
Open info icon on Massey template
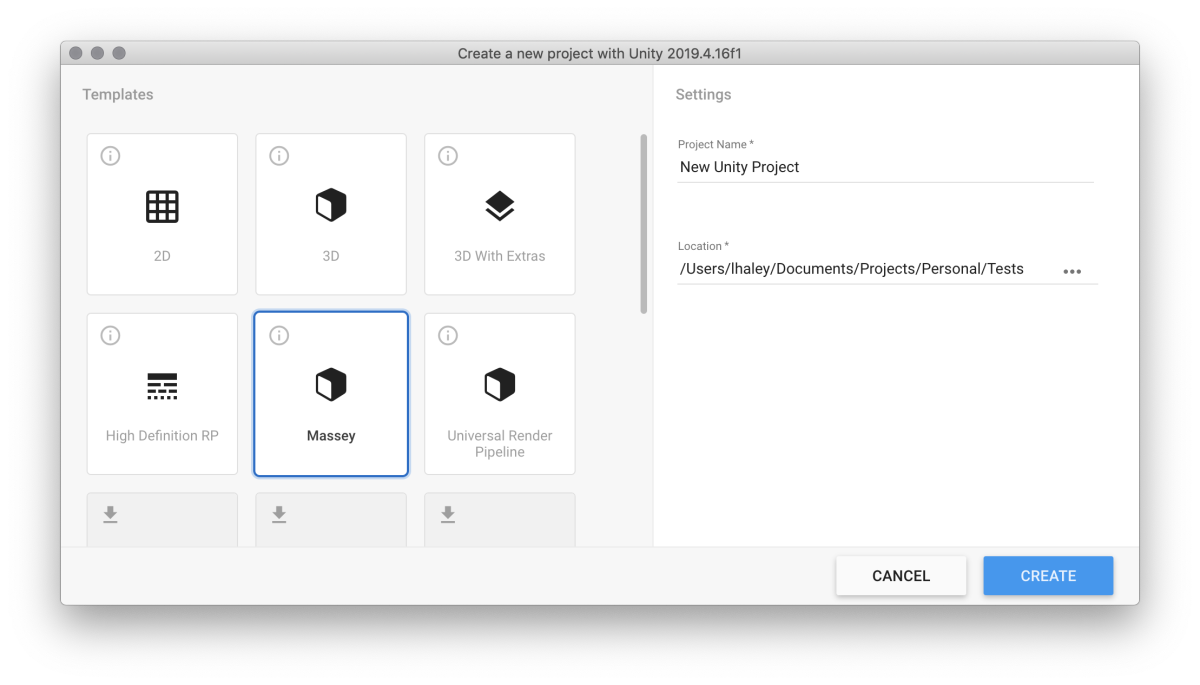coord(280,336)
